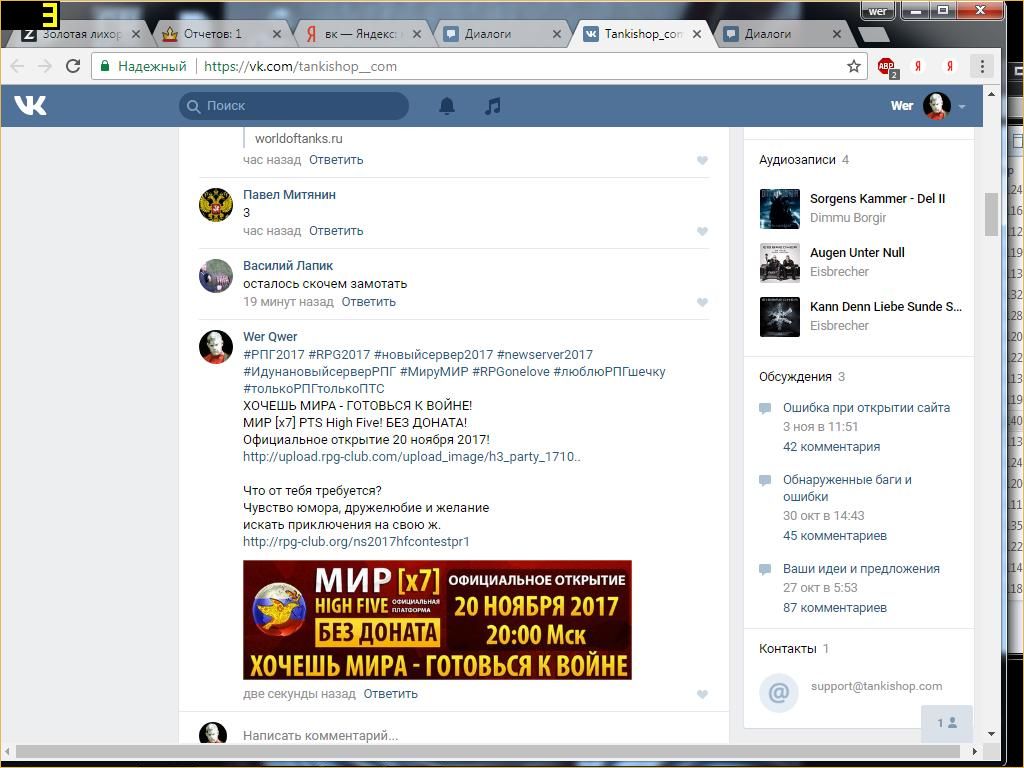Click the #newserver2017 hashtag
This screenshot has height=768, width=1024.
pyautogui.click(x=545, y=355)
